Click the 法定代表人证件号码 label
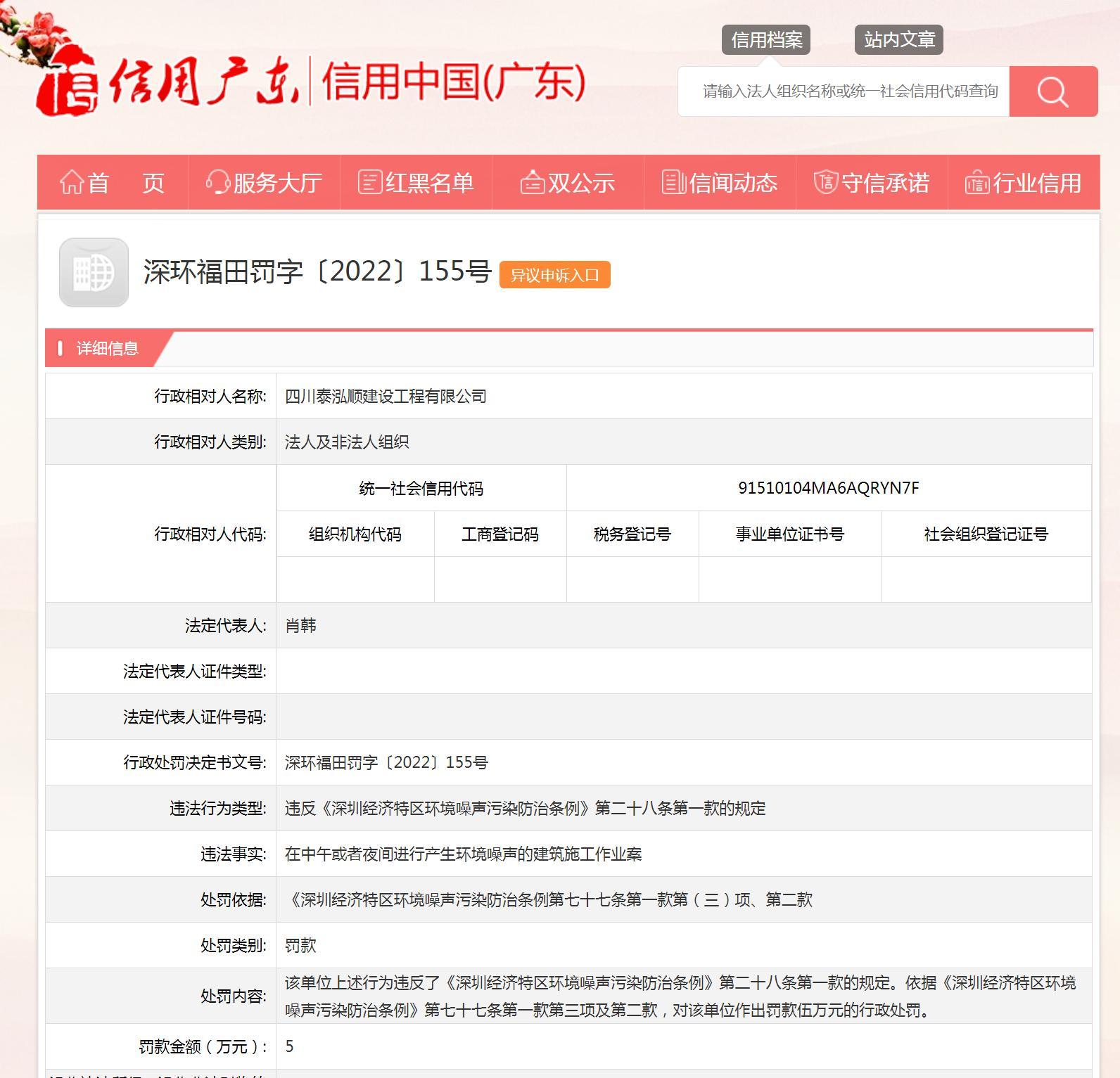The width and height of the screenshot is (1120, 1078). 195,717
